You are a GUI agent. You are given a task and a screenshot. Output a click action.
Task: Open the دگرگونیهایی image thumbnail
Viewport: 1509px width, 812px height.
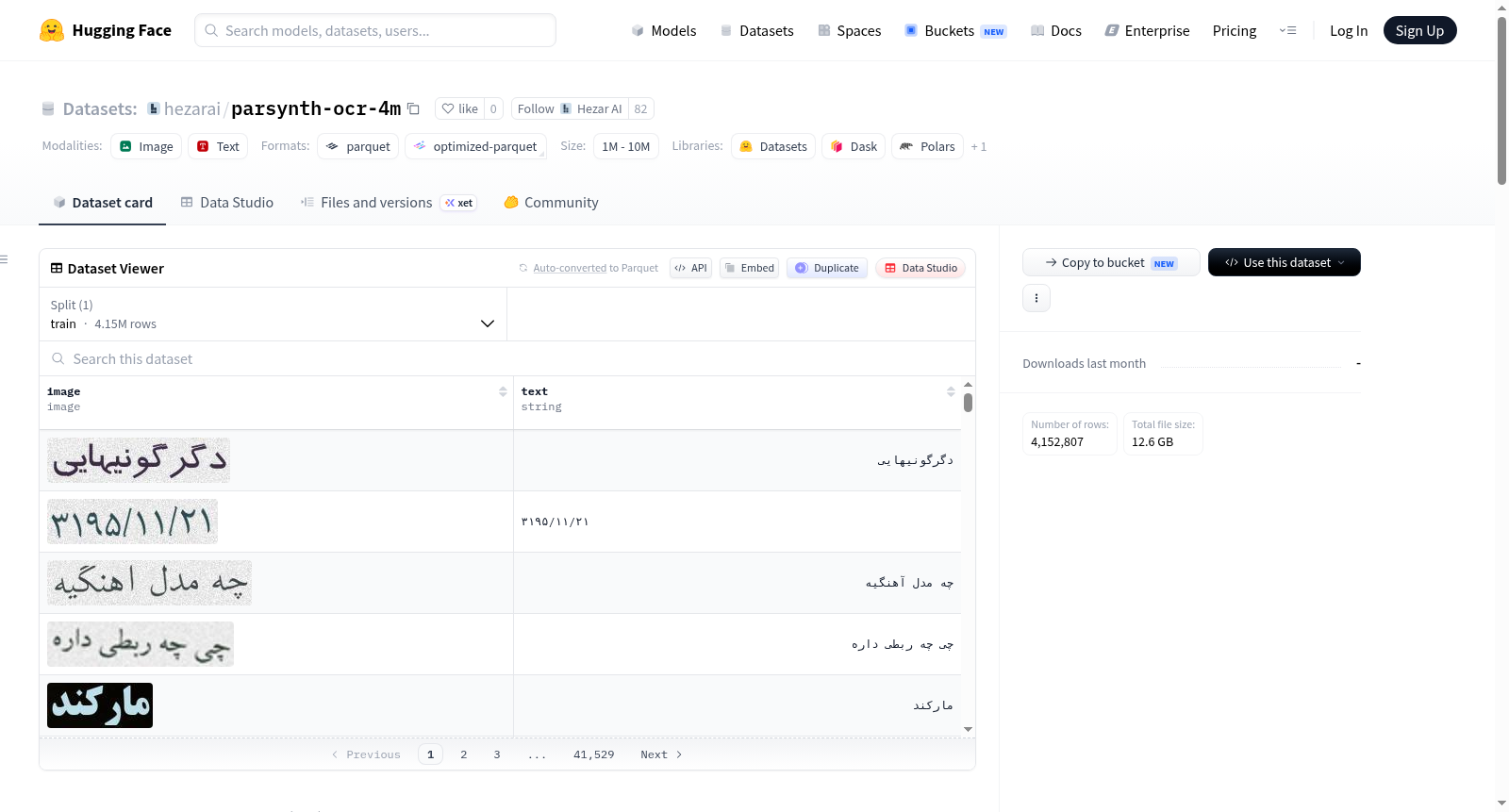(139, 460)
